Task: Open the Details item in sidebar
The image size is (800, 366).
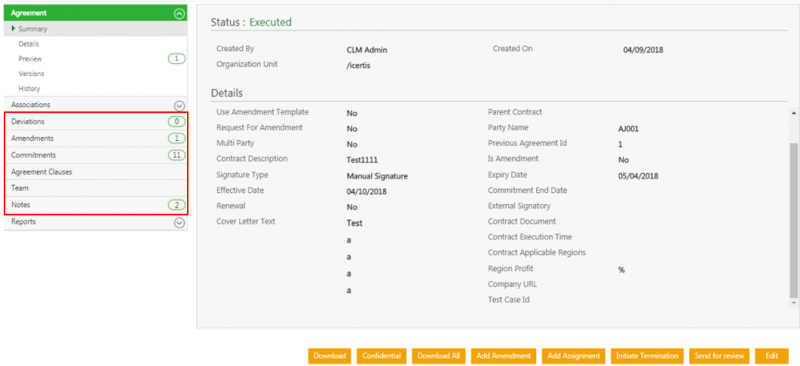Action: pos(29,44)
